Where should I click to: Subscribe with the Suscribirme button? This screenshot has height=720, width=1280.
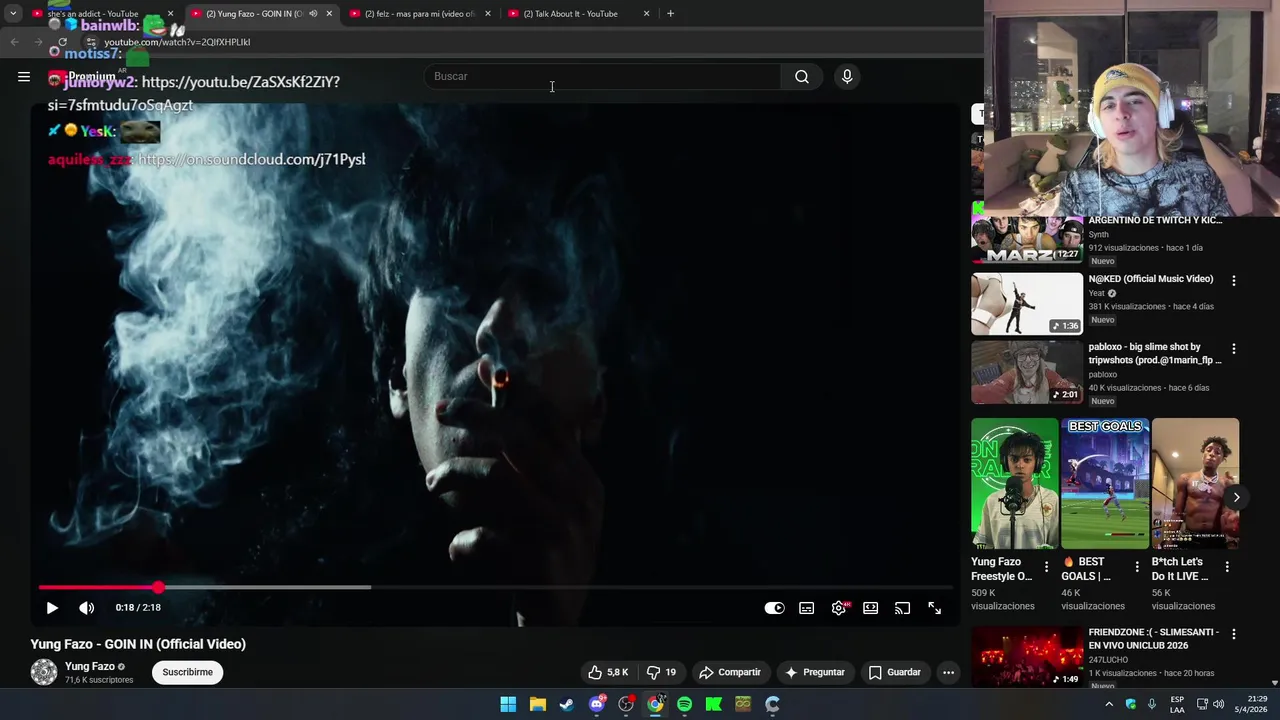(188, 672)
